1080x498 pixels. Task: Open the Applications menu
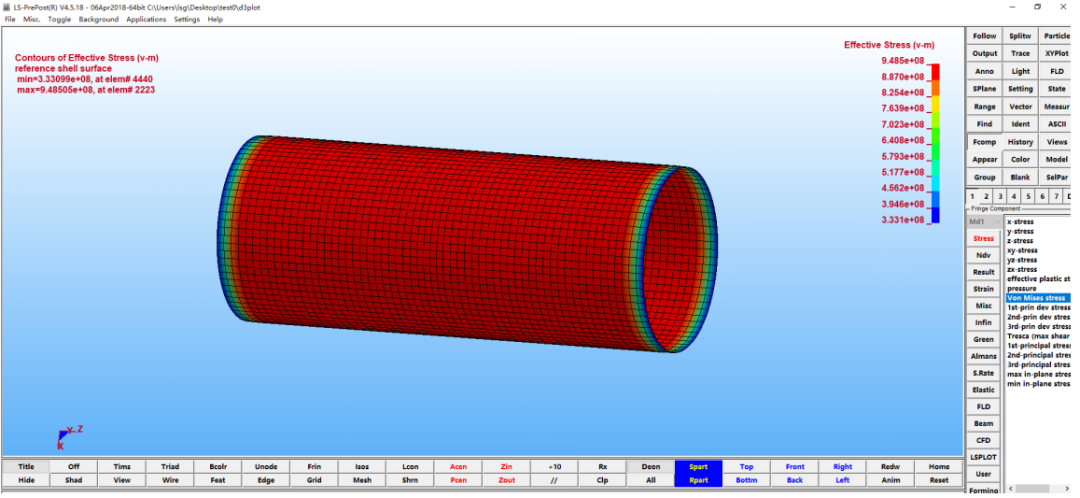pyautogui.click(x=146, y=19)
